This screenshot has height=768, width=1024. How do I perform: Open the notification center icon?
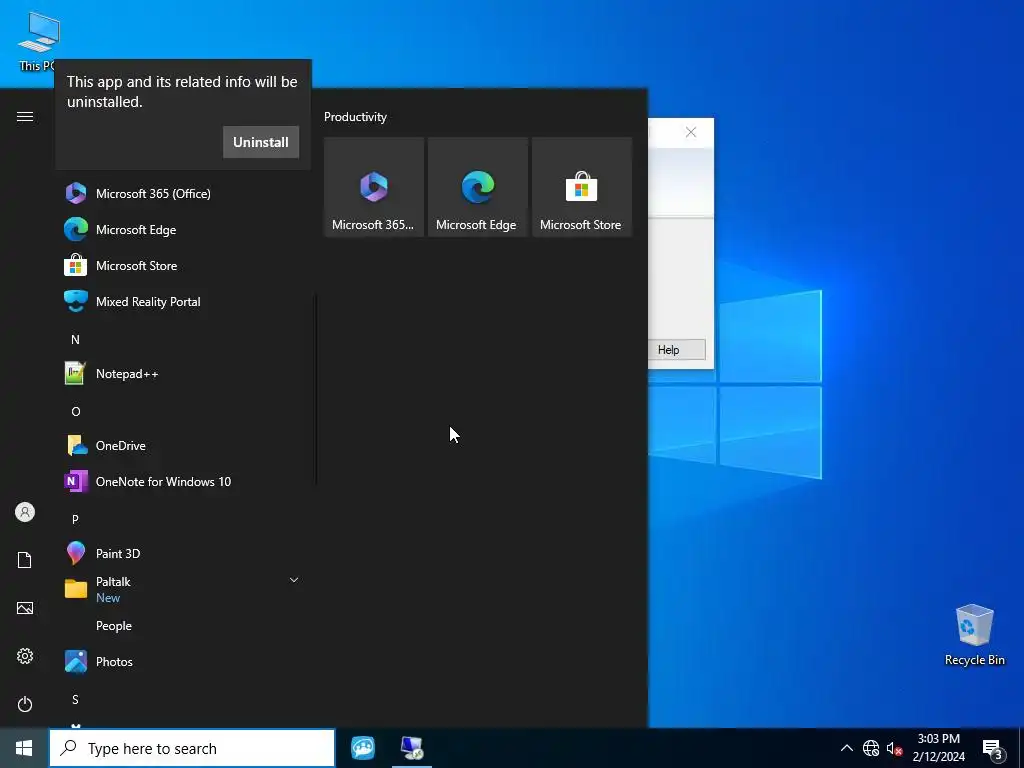point(993,748)
